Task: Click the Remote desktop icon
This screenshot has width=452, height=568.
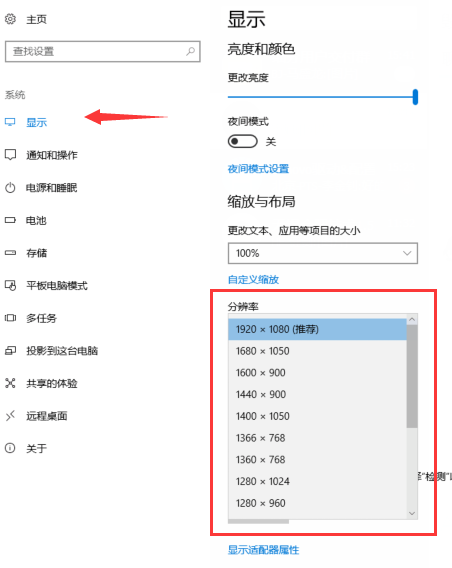Action: tap(10, 415)
